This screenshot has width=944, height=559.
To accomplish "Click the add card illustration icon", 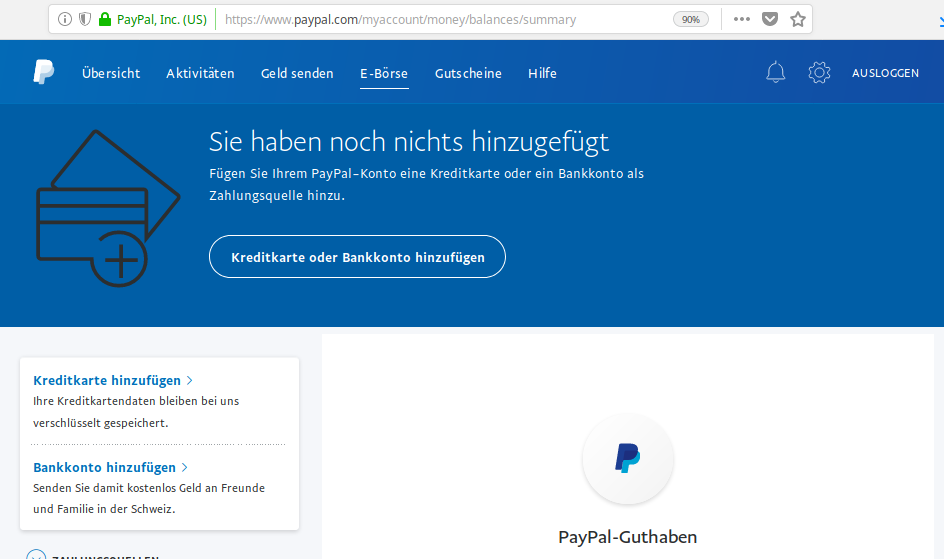I will 108,208.
